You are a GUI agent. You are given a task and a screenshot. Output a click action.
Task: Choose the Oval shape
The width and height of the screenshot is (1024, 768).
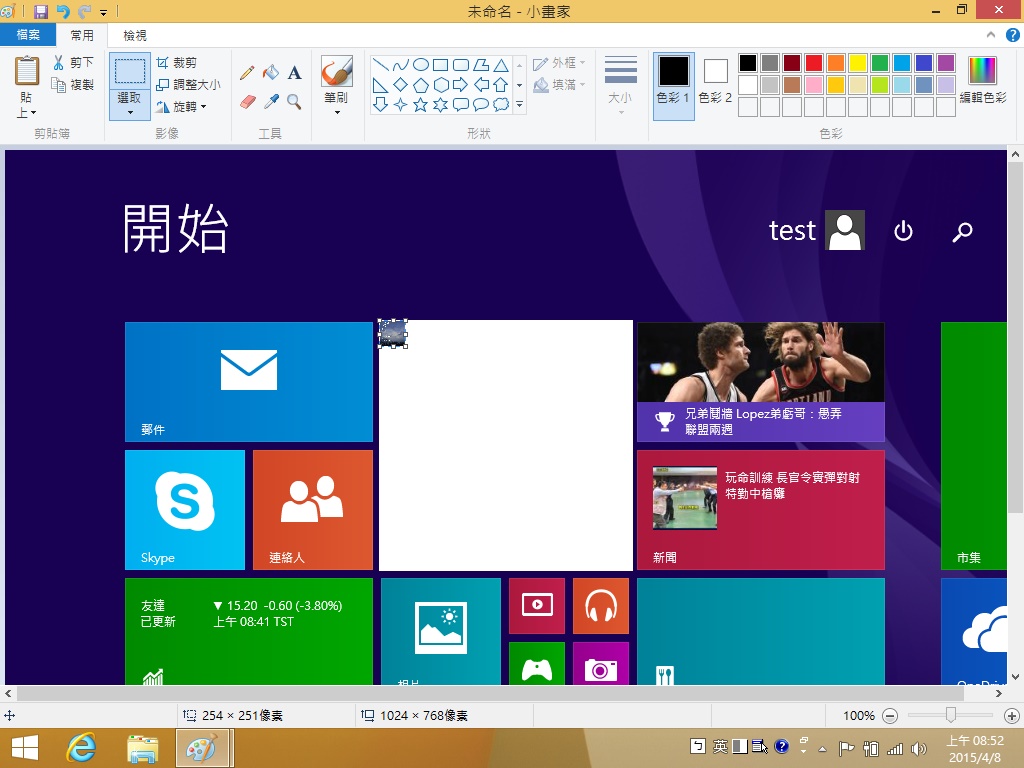pyautogui.click(x=421, y=65)
